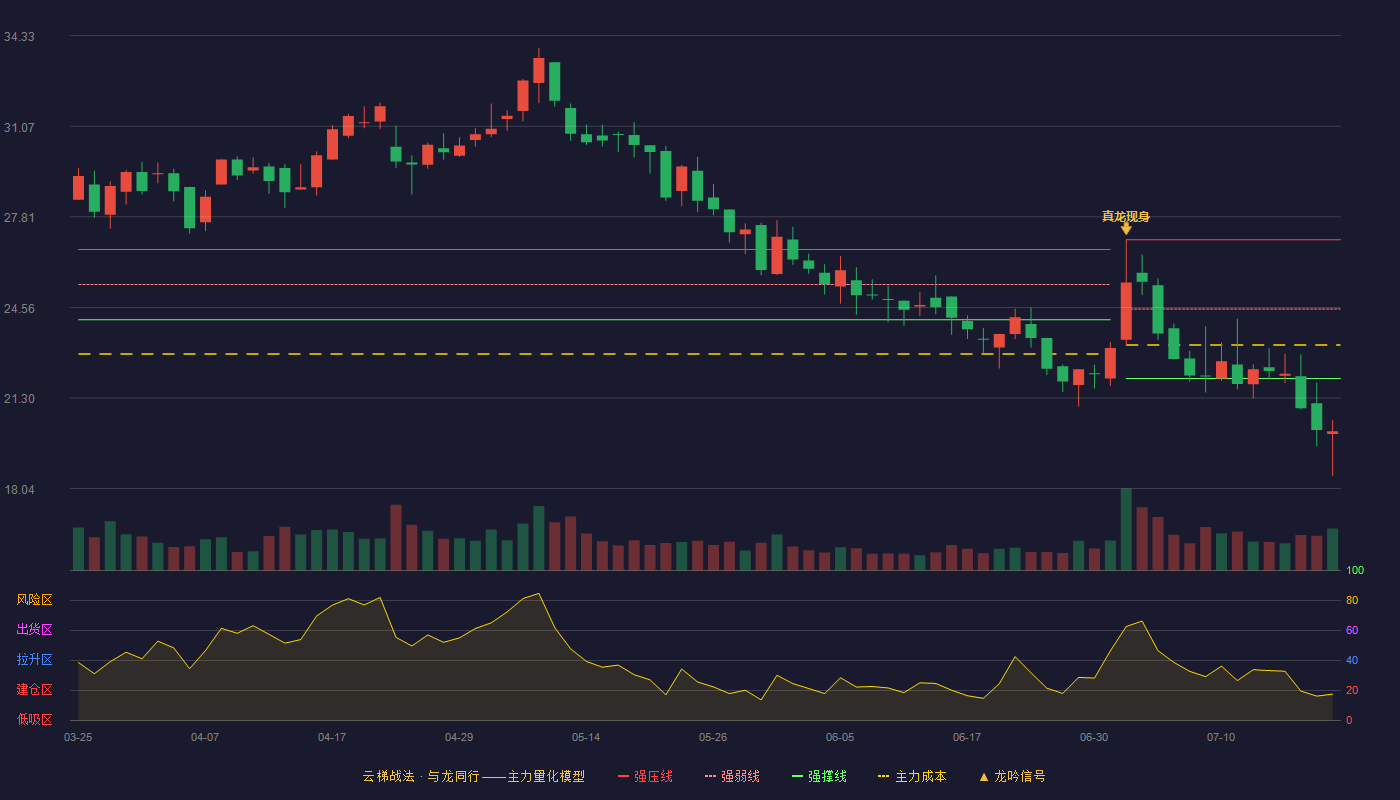
Task: Click the blue 40 indicator axis value
Action: point(1352,660)
